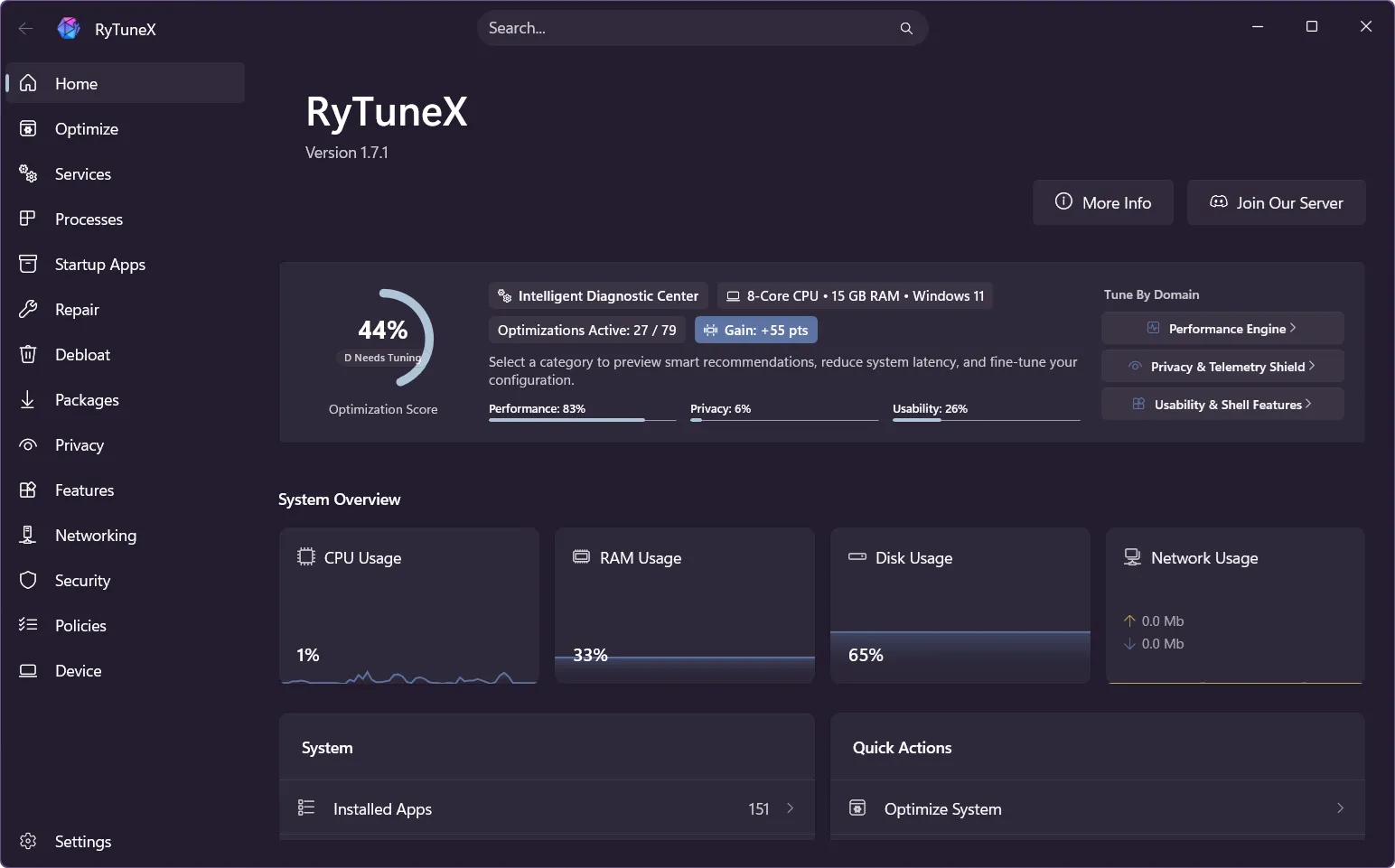Viewport: 1395px width, 868px height.
Task: Click the Installed Apps list icon
Action: click(306, 807)
